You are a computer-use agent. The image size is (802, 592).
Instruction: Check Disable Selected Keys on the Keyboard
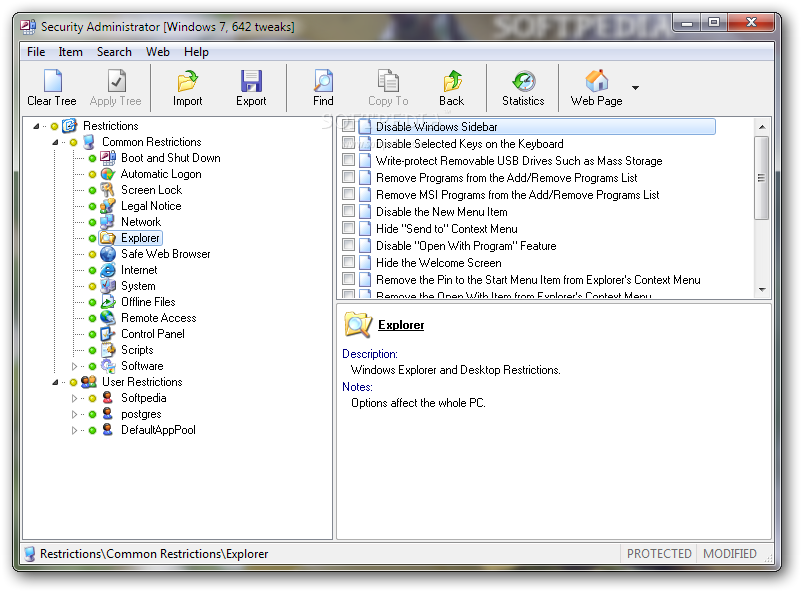point(348,142)
